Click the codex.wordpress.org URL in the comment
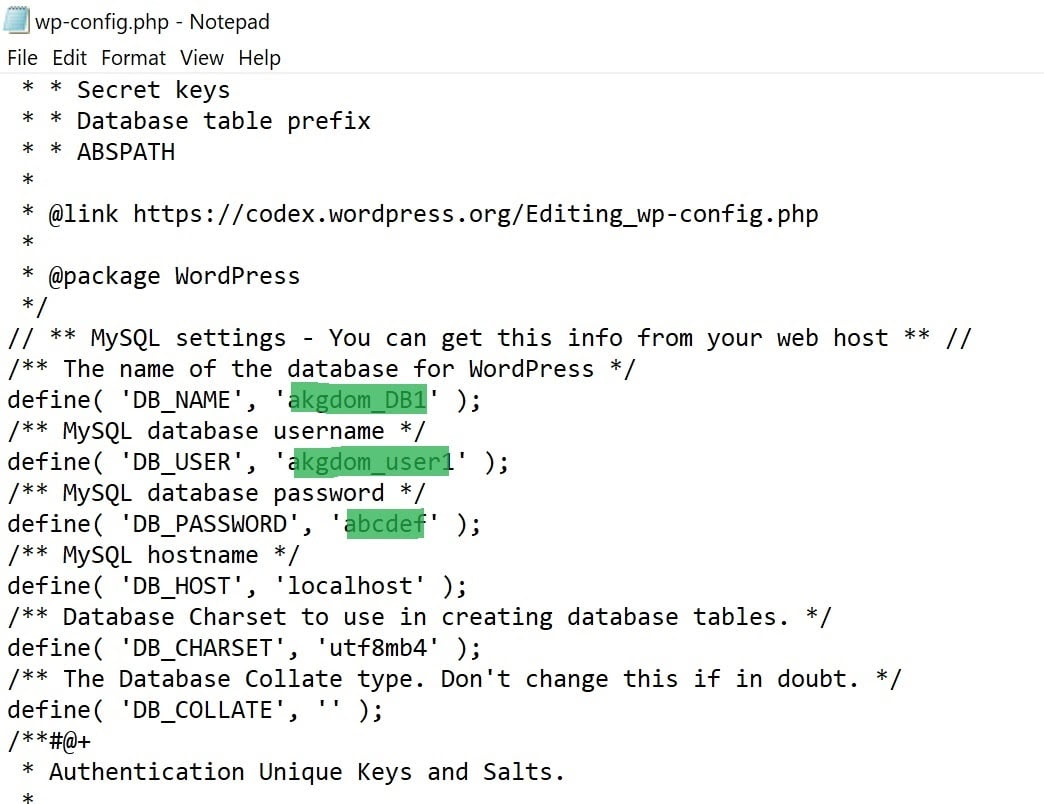The image size is (1044, 804). click(x=475, y=214)
